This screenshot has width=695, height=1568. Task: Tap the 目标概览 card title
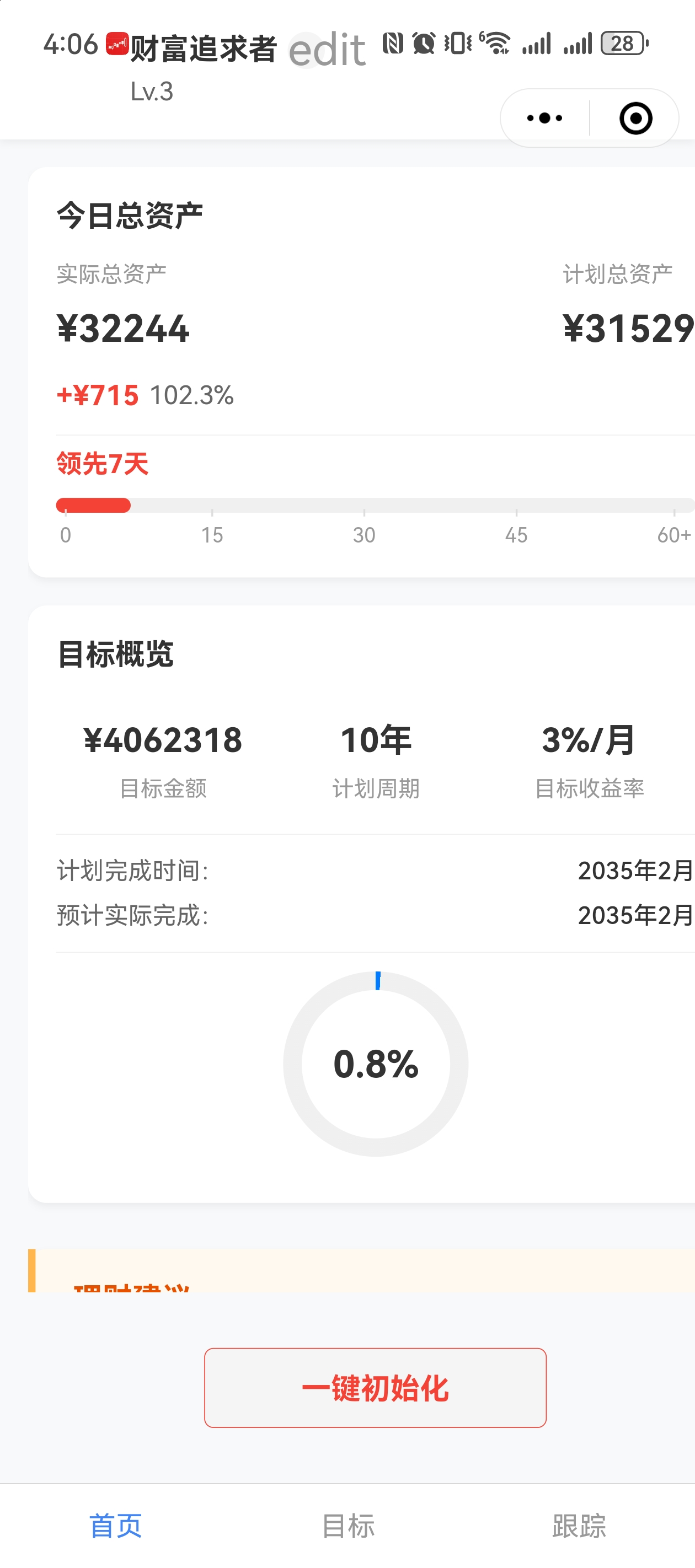[115, 654]
